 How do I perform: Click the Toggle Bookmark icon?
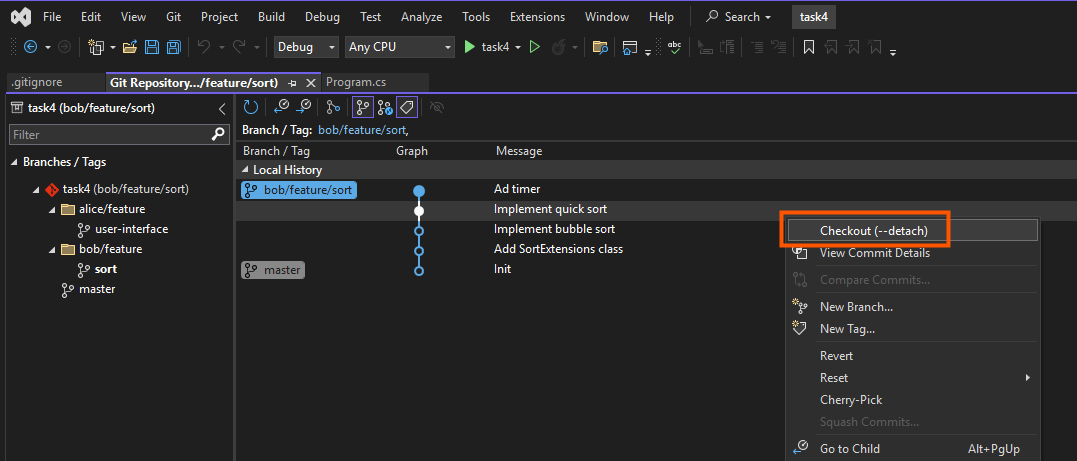pos(809,47)
